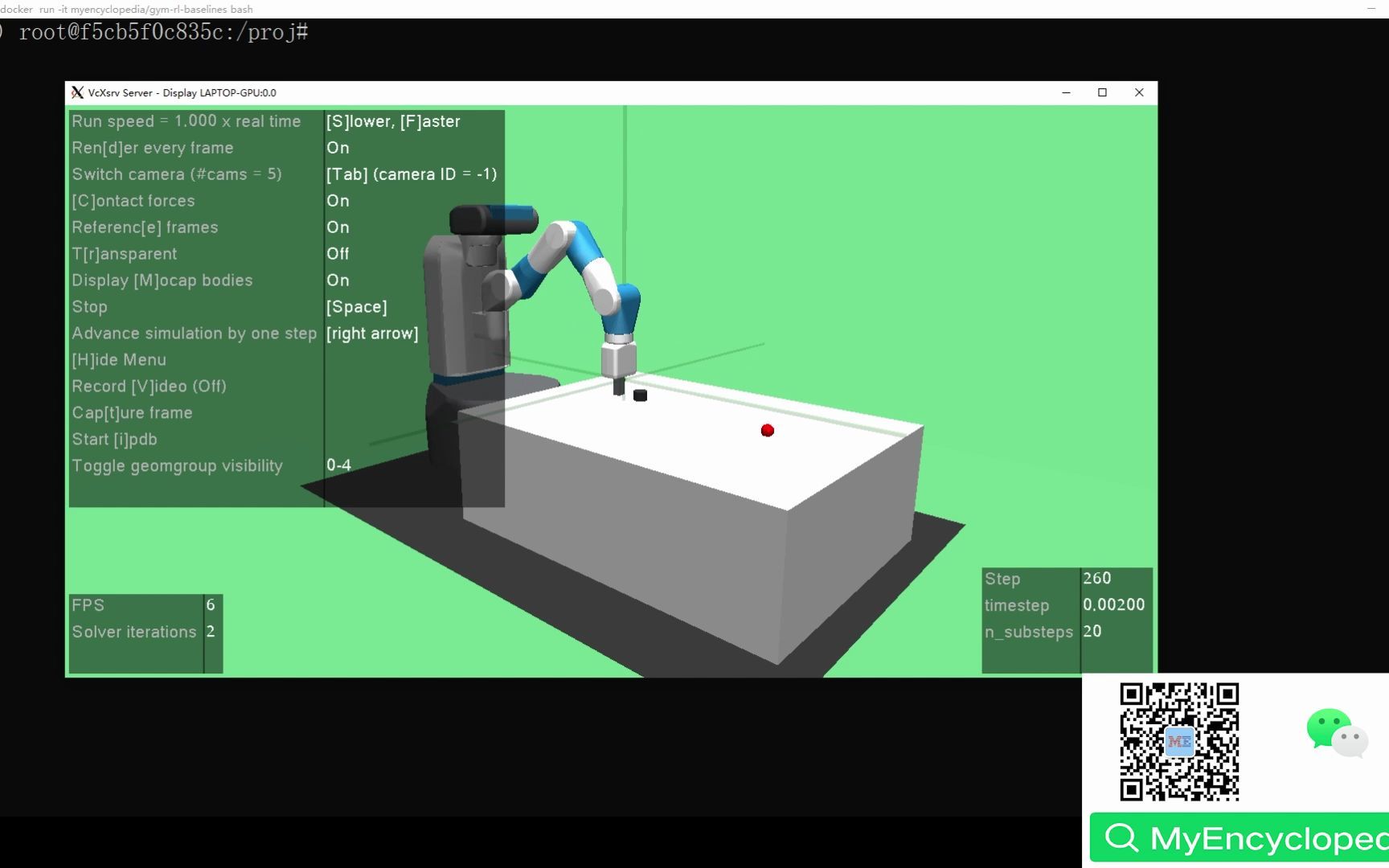Click the On value beside Display [M]ocap bodies
Screen dimensions: 1389x868
coord(338,280)
